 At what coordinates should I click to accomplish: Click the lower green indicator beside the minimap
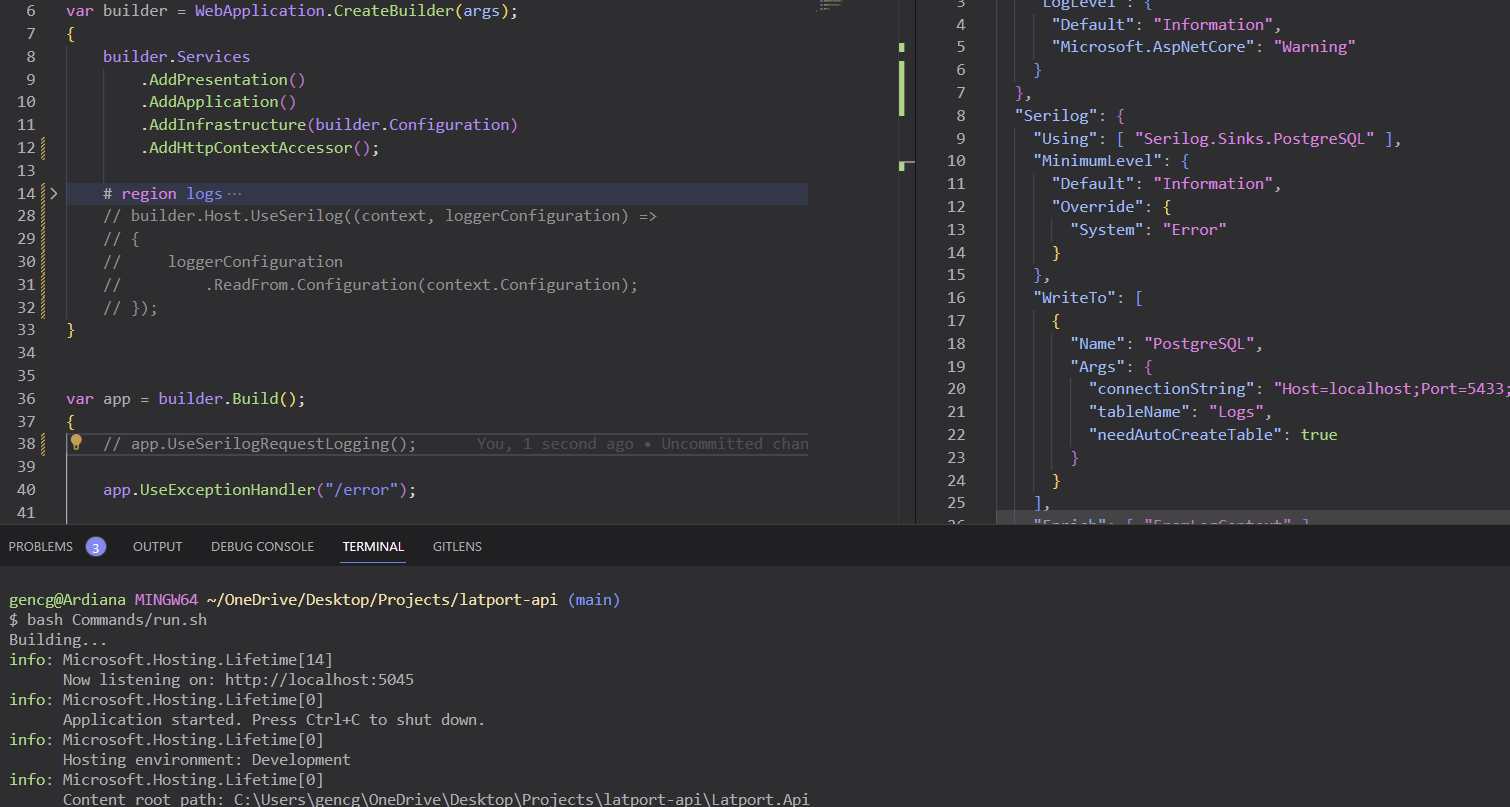pos(902,162)
